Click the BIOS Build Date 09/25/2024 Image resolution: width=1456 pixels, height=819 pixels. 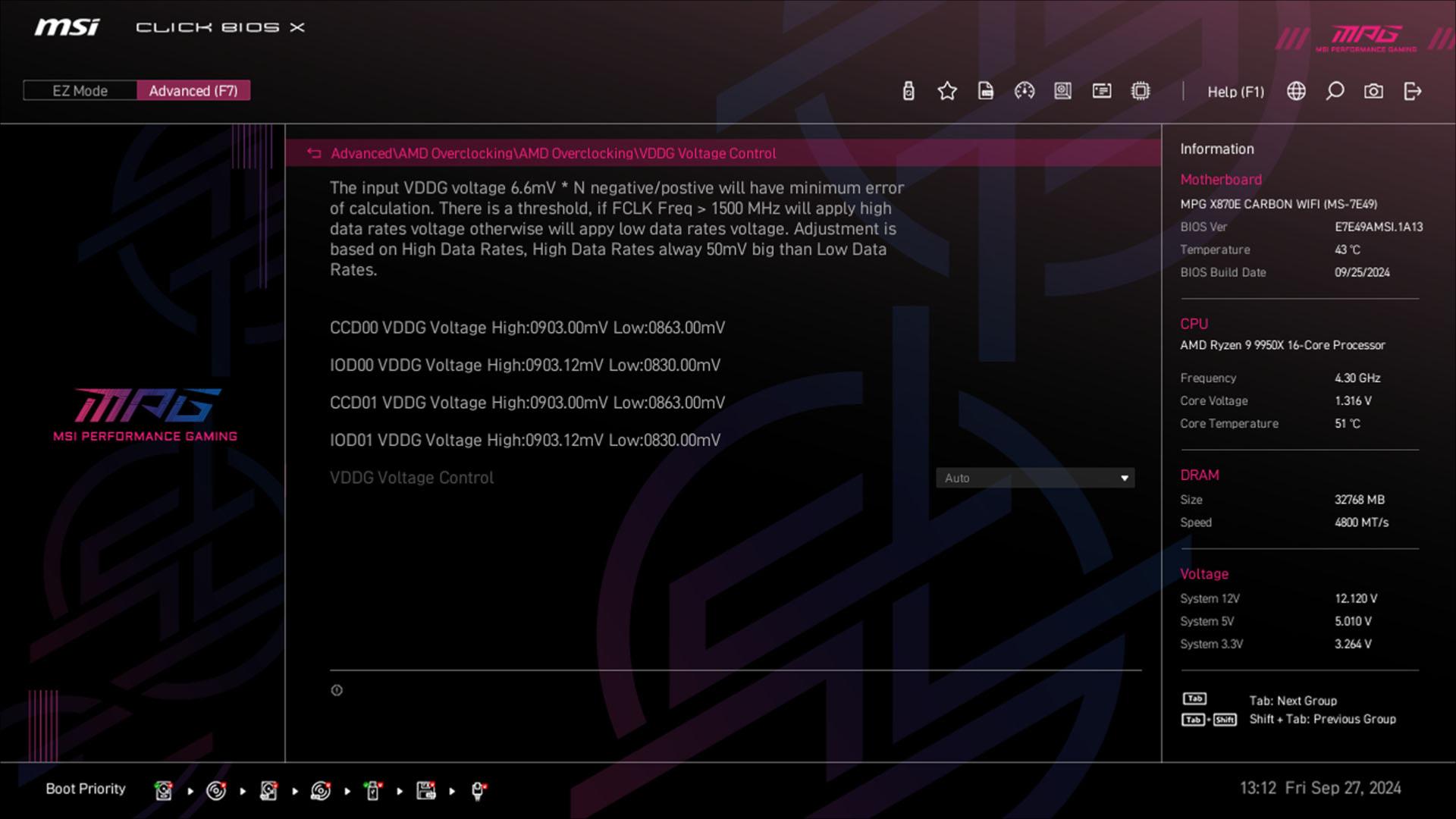1362,272
